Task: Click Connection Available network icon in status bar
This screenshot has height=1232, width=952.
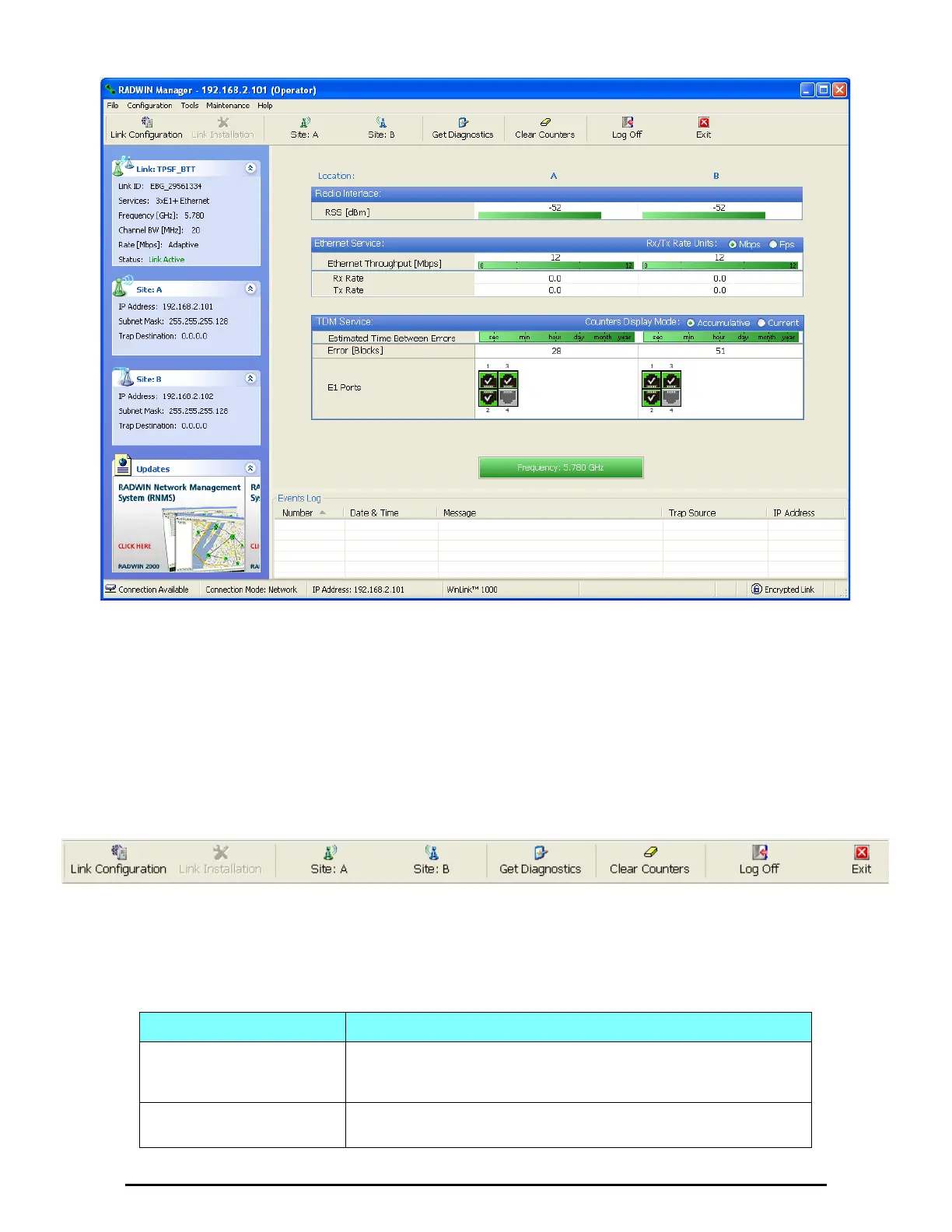Action: (110, 589)
